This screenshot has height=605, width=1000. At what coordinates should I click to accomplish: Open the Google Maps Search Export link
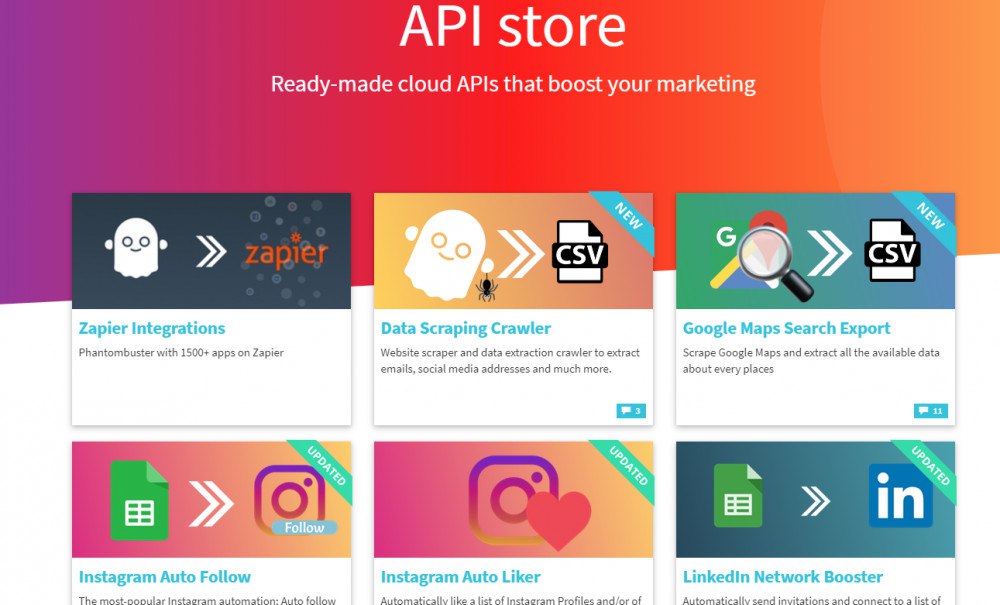click(786, 328)
